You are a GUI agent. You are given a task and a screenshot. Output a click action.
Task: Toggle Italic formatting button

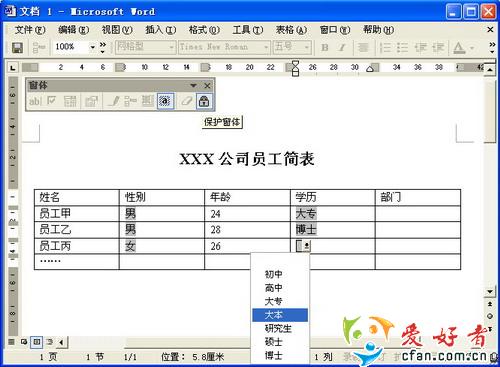pyautogui.click(x=342, y=48)
